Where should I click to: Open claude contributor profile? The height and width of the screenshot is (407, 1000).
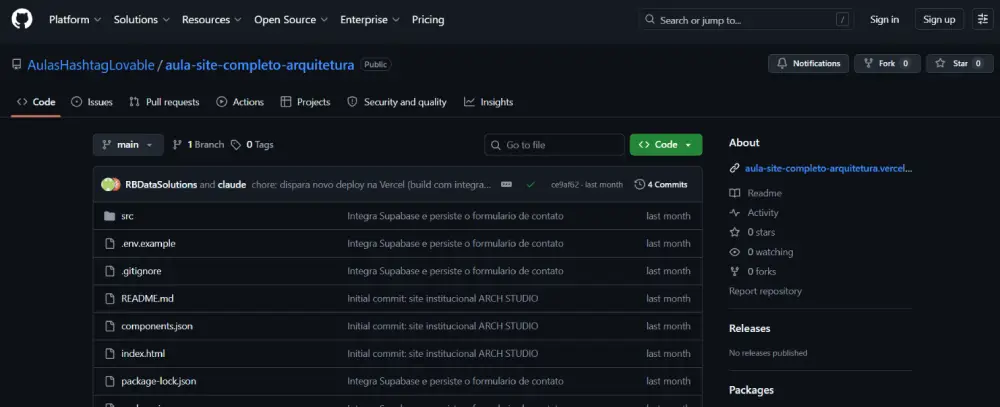[232, 184]
